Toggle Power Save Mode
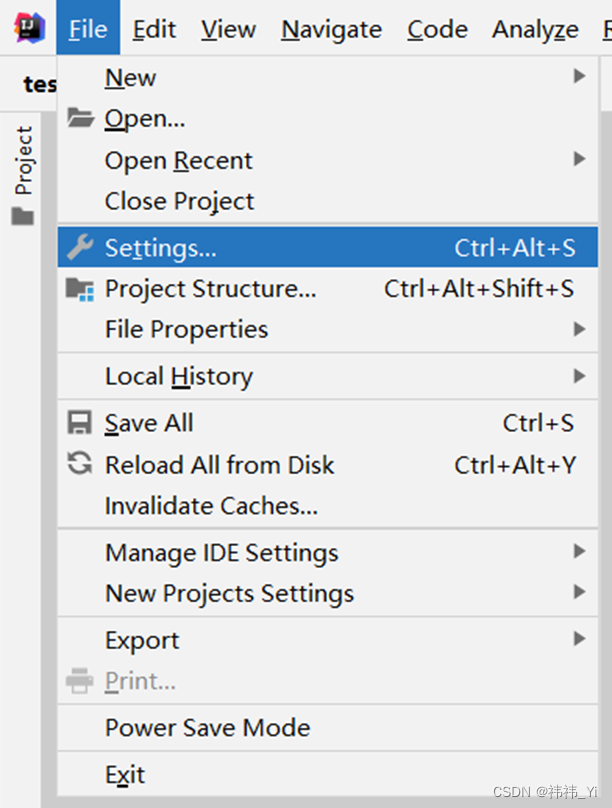Screen dimensions: 612x808 coord(207,728)
